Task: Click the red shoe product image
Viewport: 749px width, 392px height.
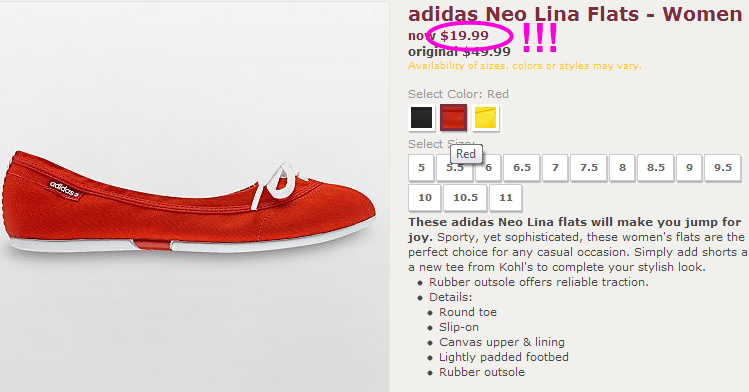Action: (190, 203)
